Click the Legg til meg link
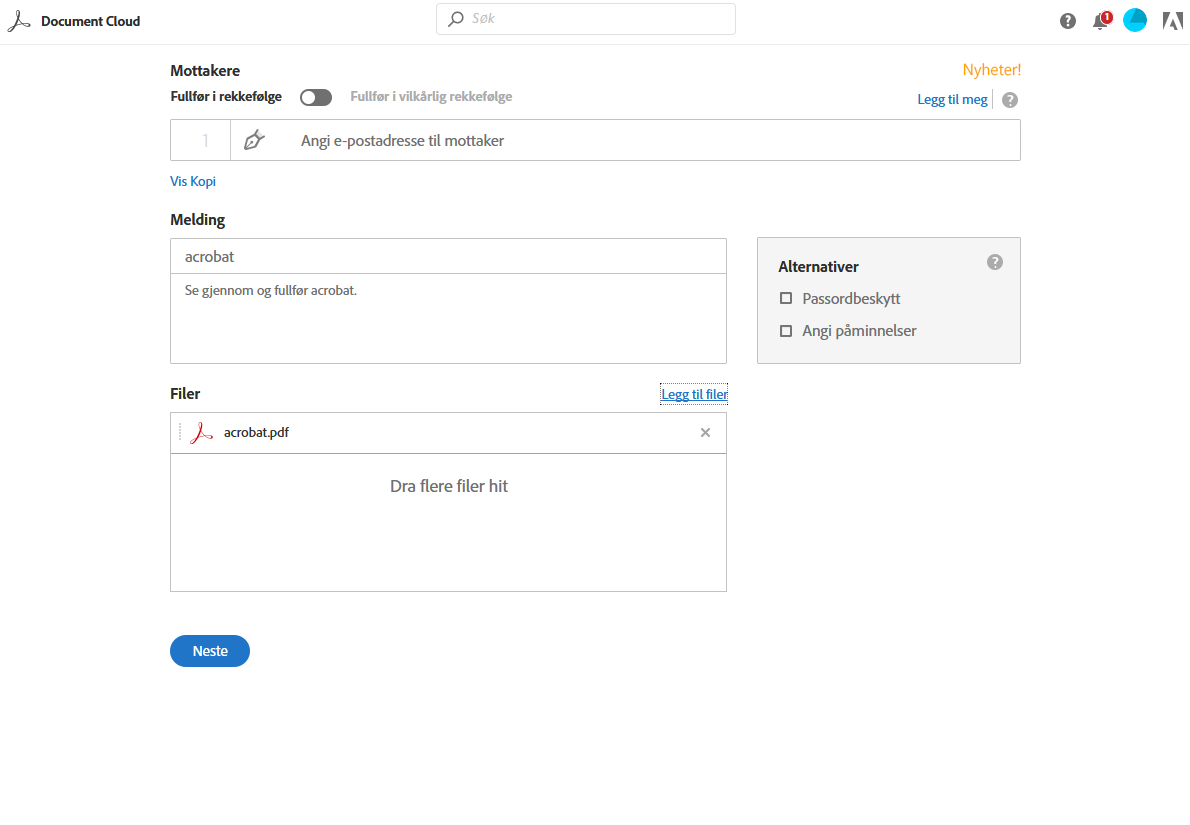The width and height of the screenshot is (1190, 825). coord(952,99)
